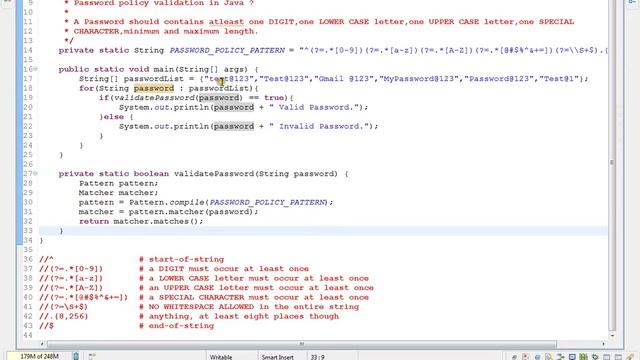The width and height of the screenshot is (640, 360).
Task: Click the Smart Insert status entry
Action: pos(278,357)
